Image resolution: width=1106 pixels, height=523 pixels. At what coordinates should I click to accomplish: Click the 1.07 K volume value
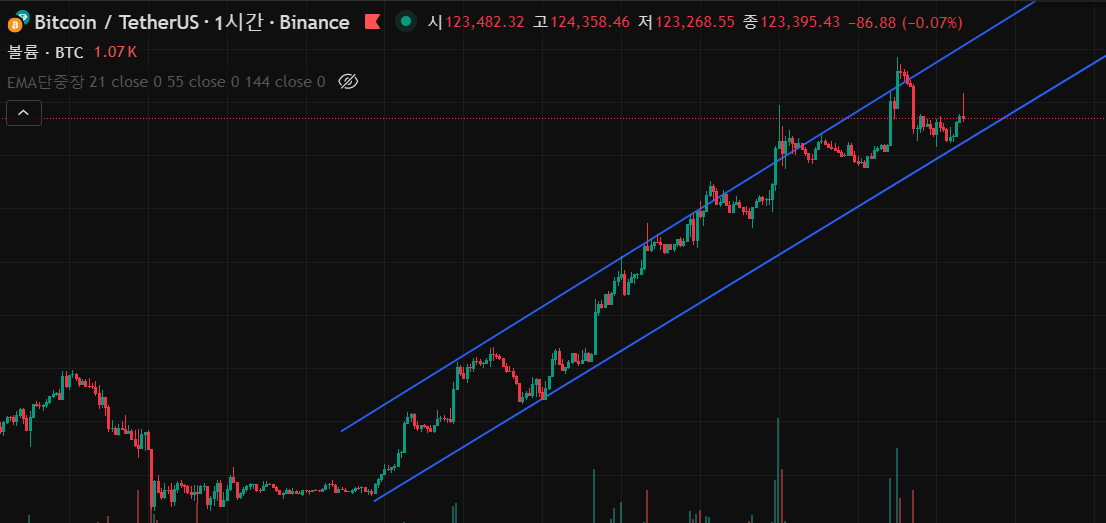[115, 52]
